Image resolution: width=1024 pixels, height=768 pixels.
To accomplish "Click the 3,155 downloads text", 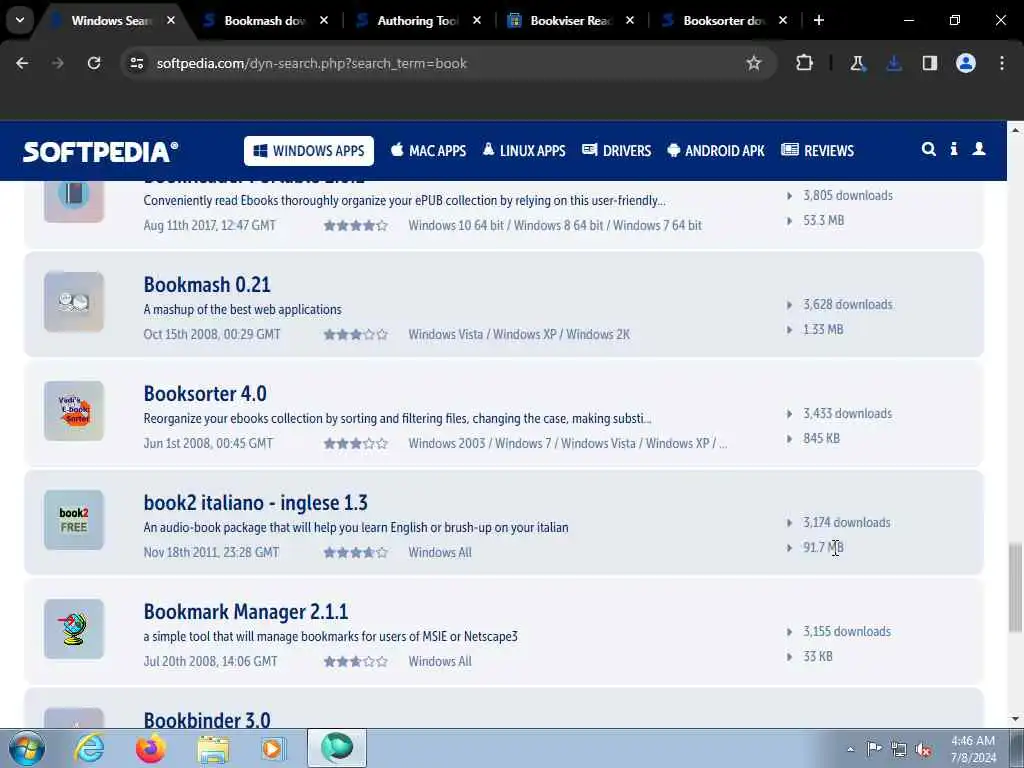I will [x=847, y=632].
